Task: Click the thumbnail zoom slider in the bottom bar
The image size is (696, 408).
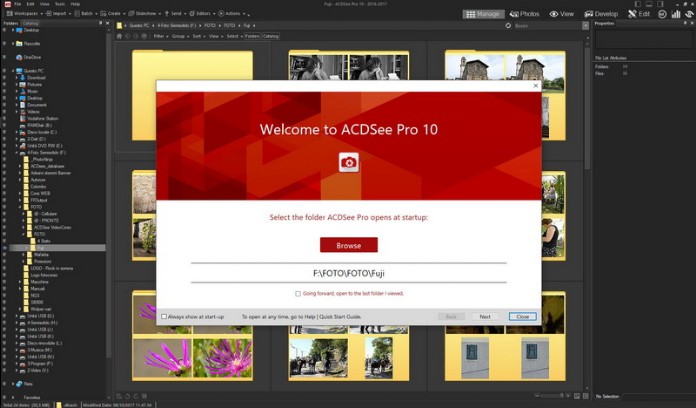Action: click(x=553, y=396)
